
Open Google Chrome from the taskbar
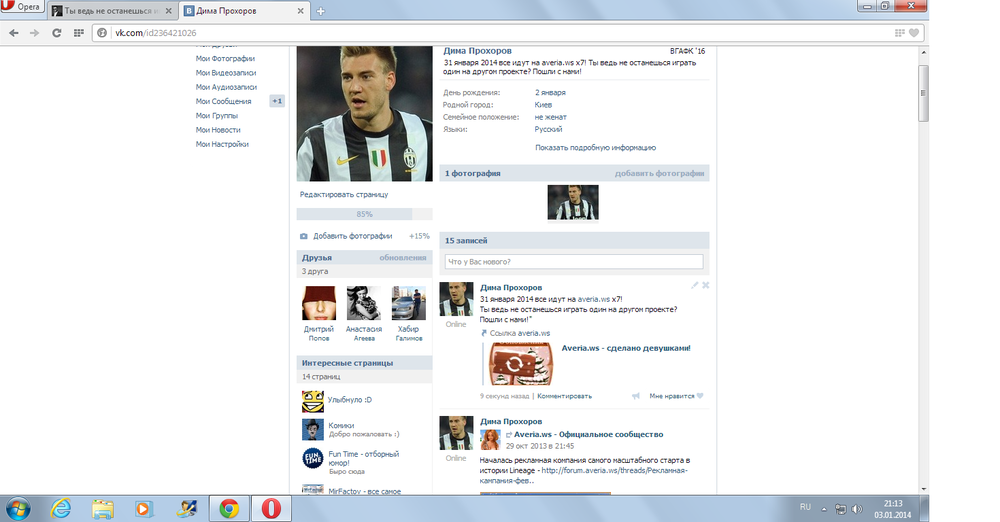229,508
